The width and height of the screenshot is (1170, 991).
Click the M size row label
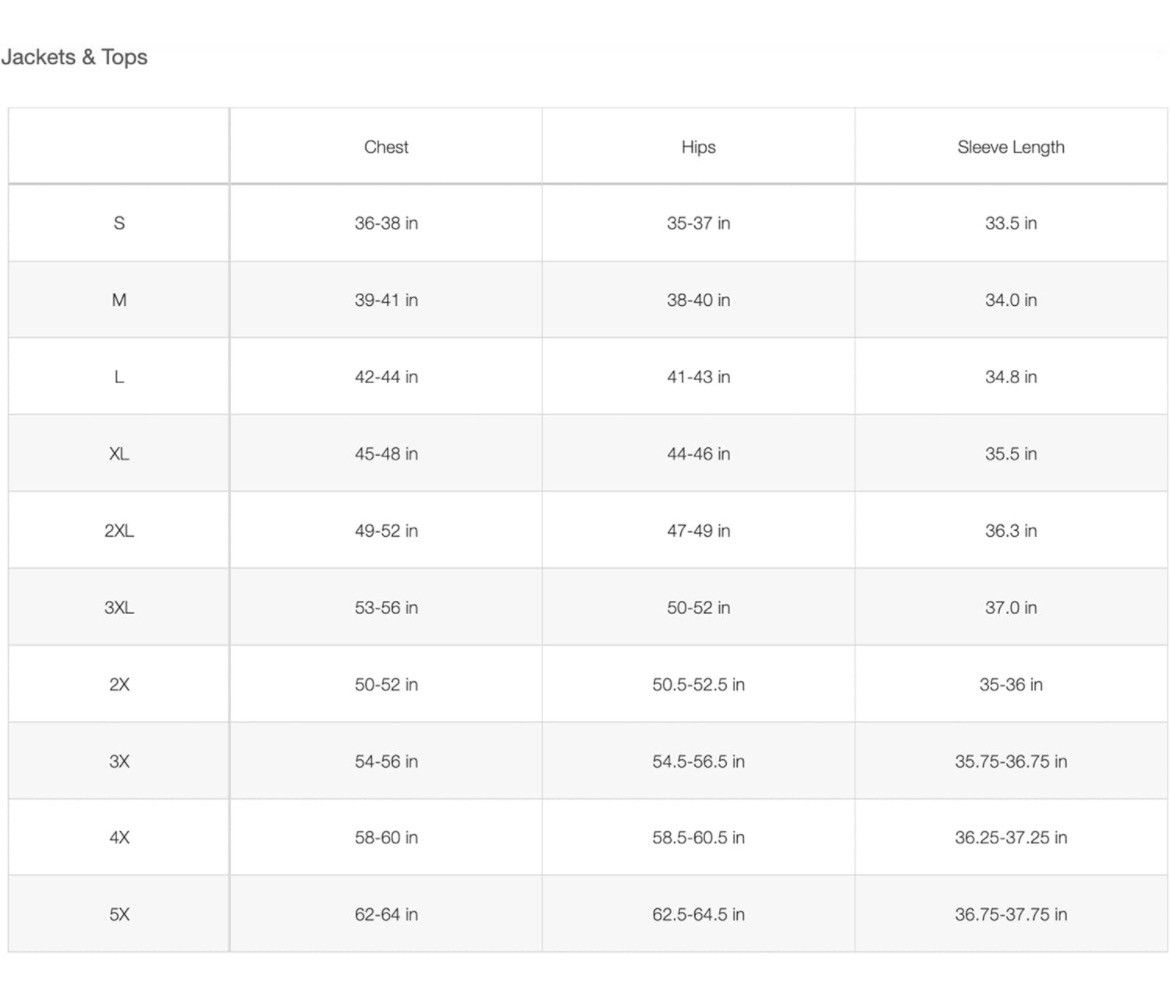pos(119,300)
